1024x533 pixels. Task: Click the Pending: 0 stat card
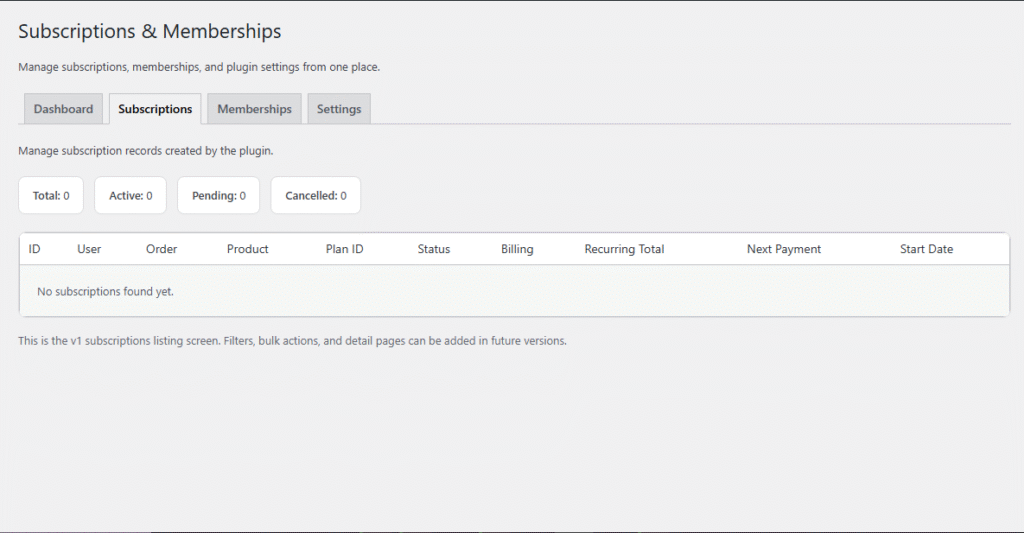point(218,196)
